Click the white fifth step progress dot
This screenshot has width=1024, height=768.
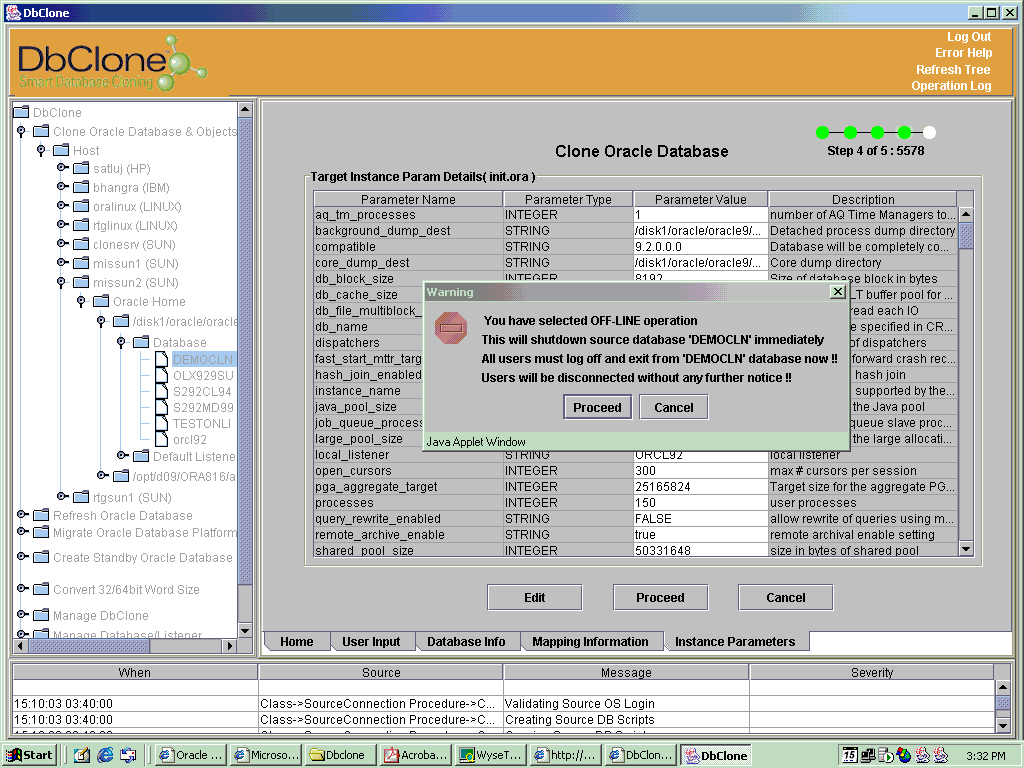pyautogui.click(x=929, y=133)
